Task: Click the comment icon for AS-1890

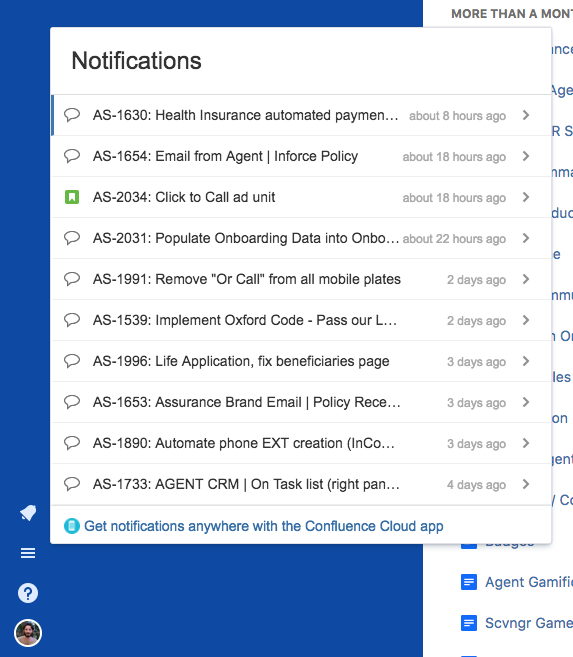Action: click(x=72, y=443)
